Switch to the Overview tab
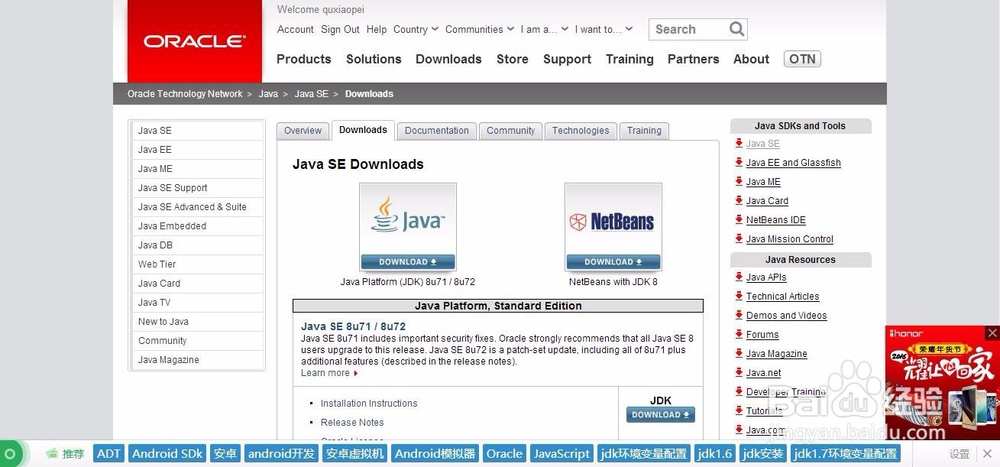 [x=303, y=131]
